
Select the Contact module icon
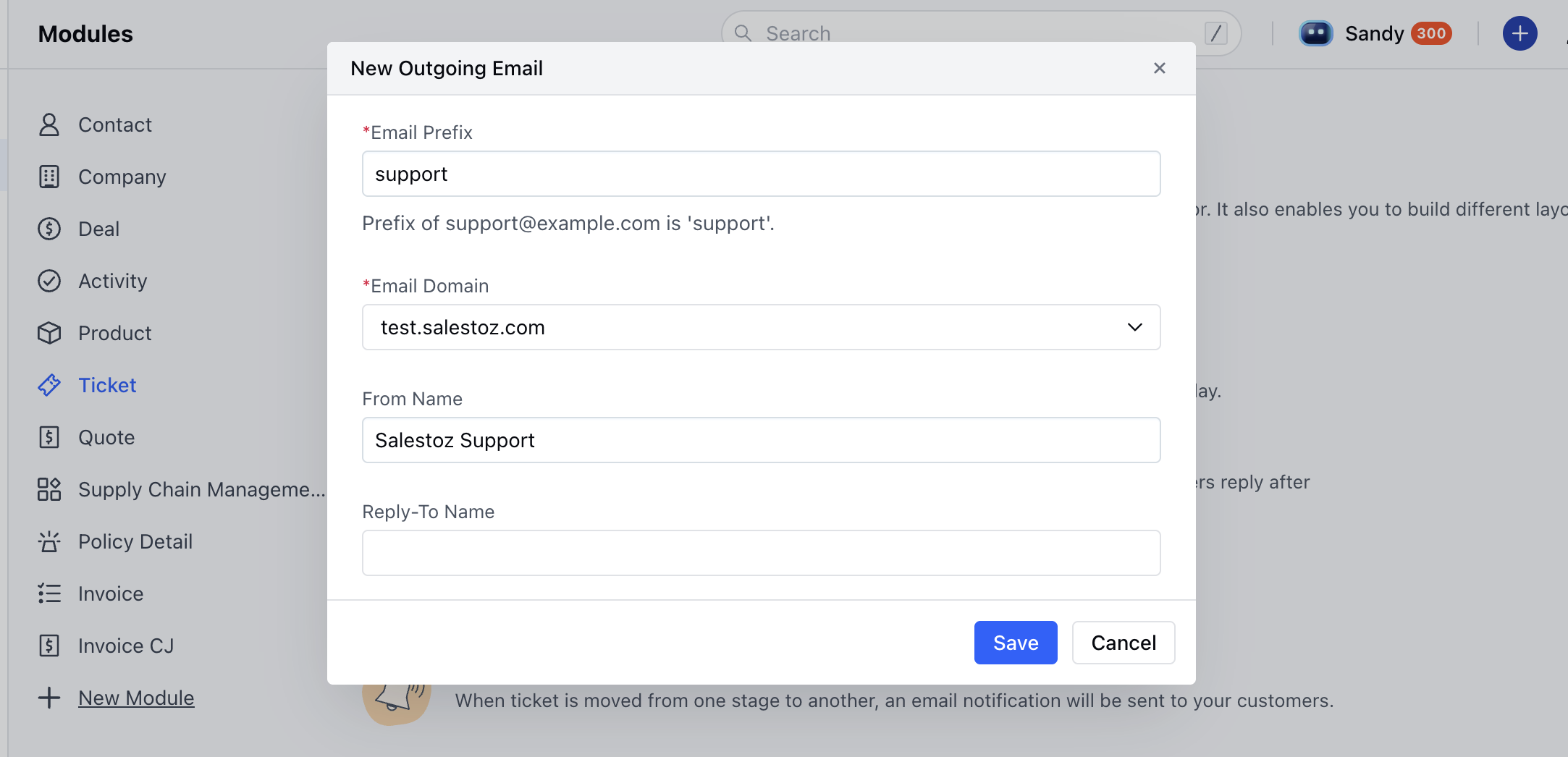pos(49,124)
